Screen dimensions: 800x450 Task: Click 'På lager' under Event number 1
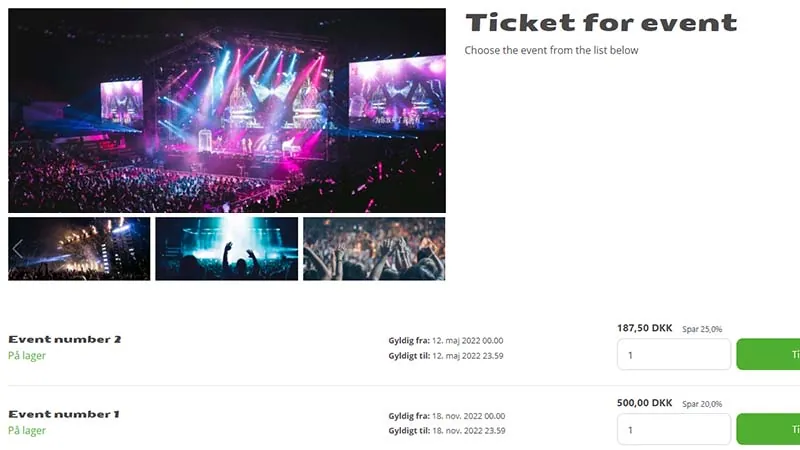tap(27, 431)
